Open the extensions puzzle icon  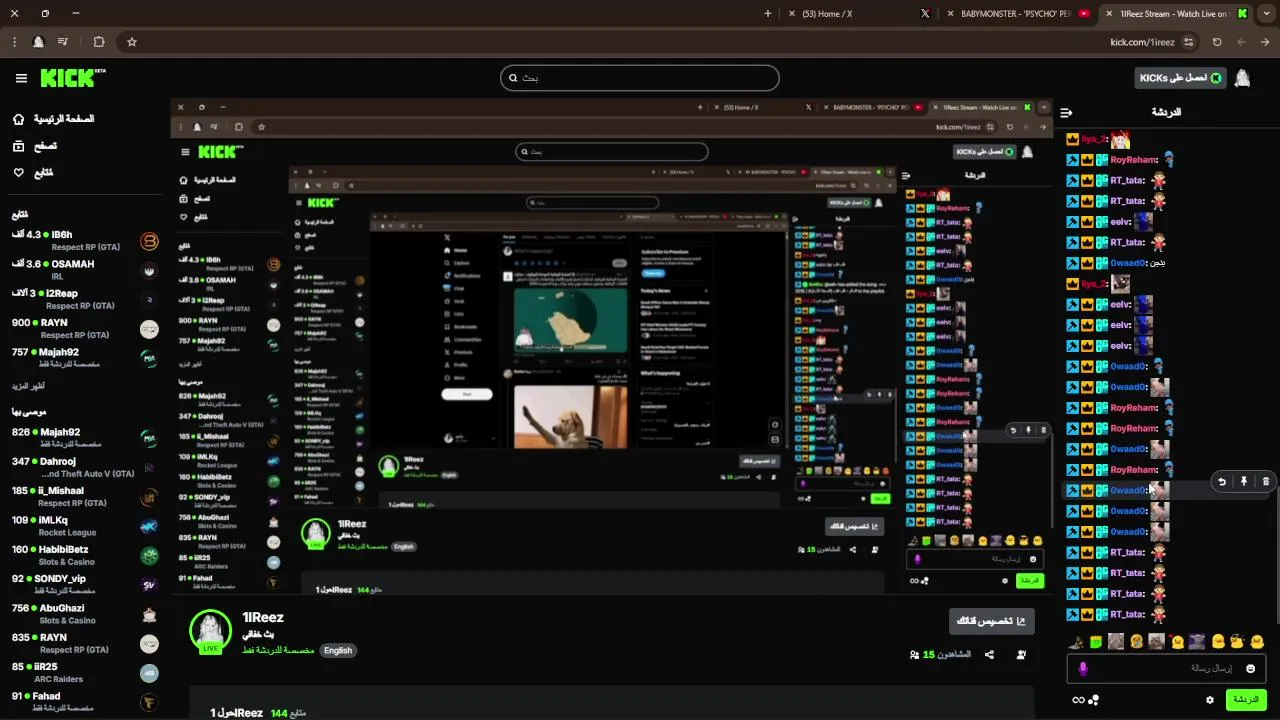pos(99,42)
